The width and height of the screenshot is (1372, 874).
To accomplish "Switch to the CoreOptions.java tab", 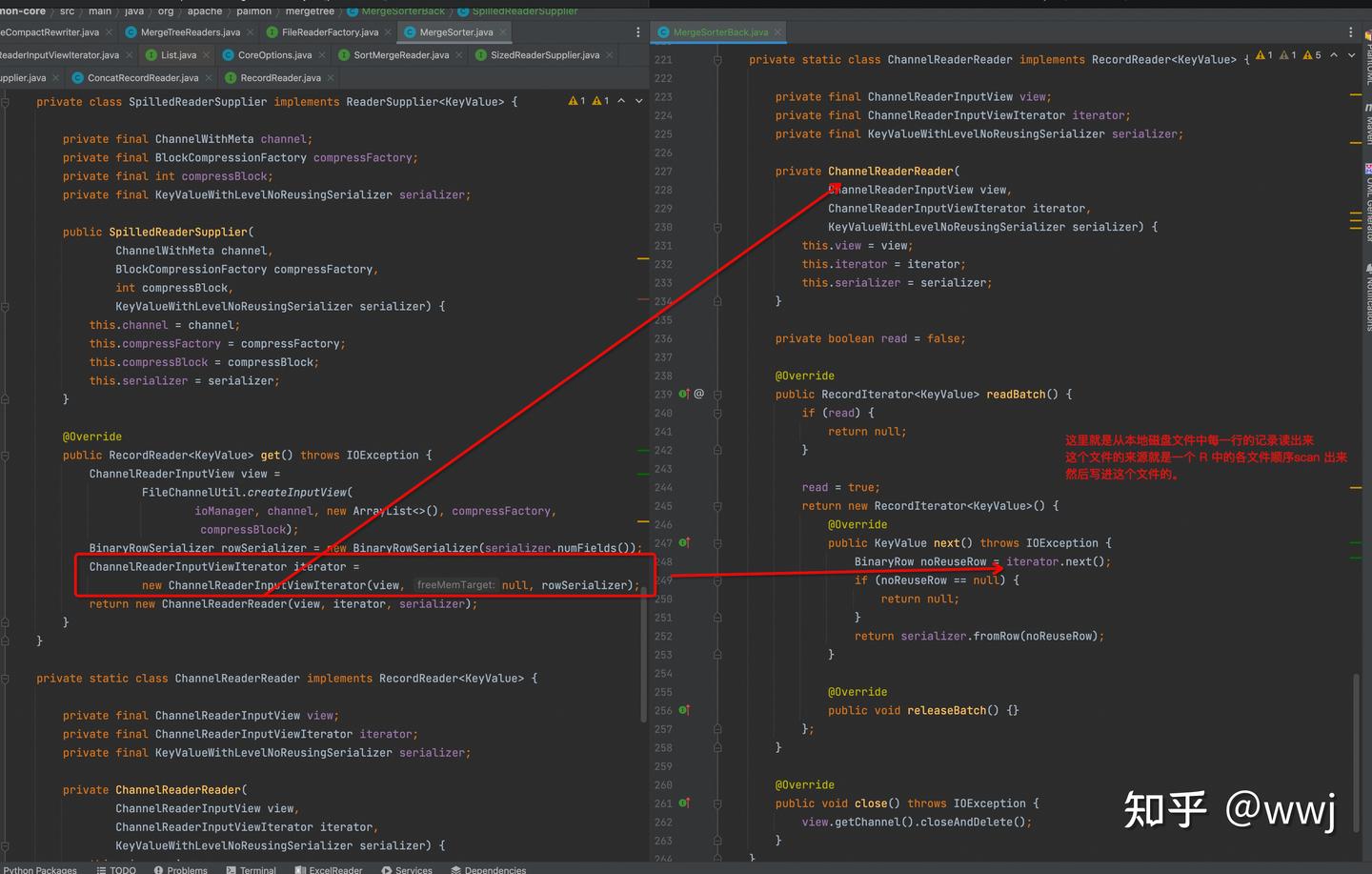I will coord(273,55).
